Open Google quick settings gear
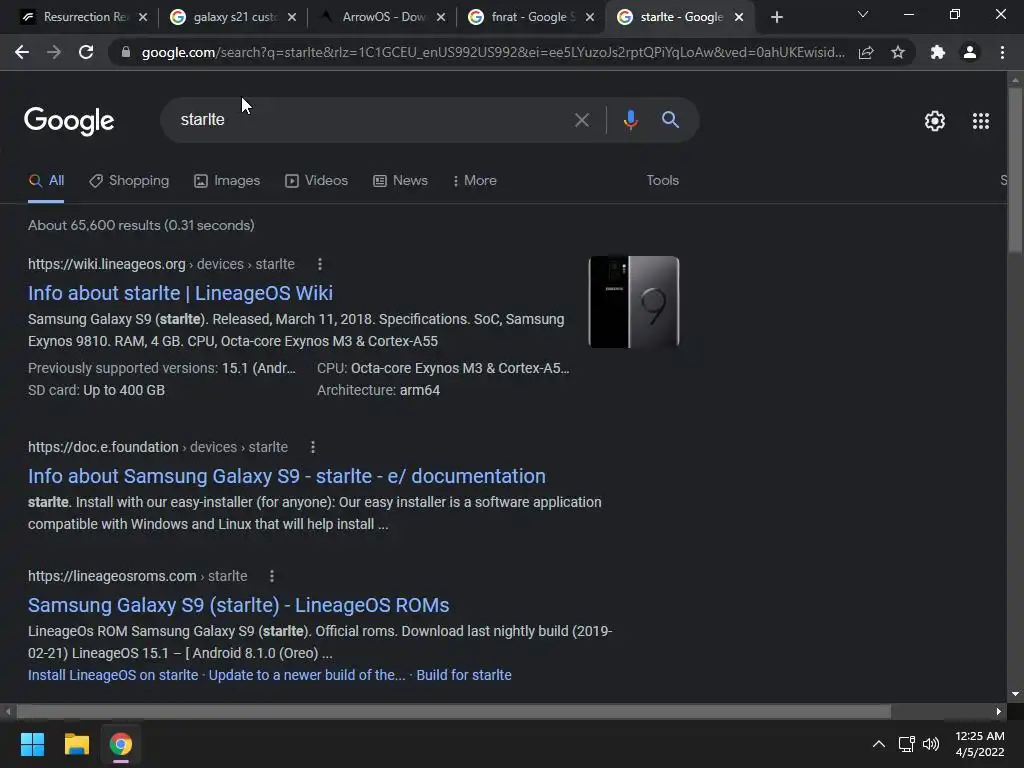This screenshot has height=768, width=1024. (x=935, y=121)
